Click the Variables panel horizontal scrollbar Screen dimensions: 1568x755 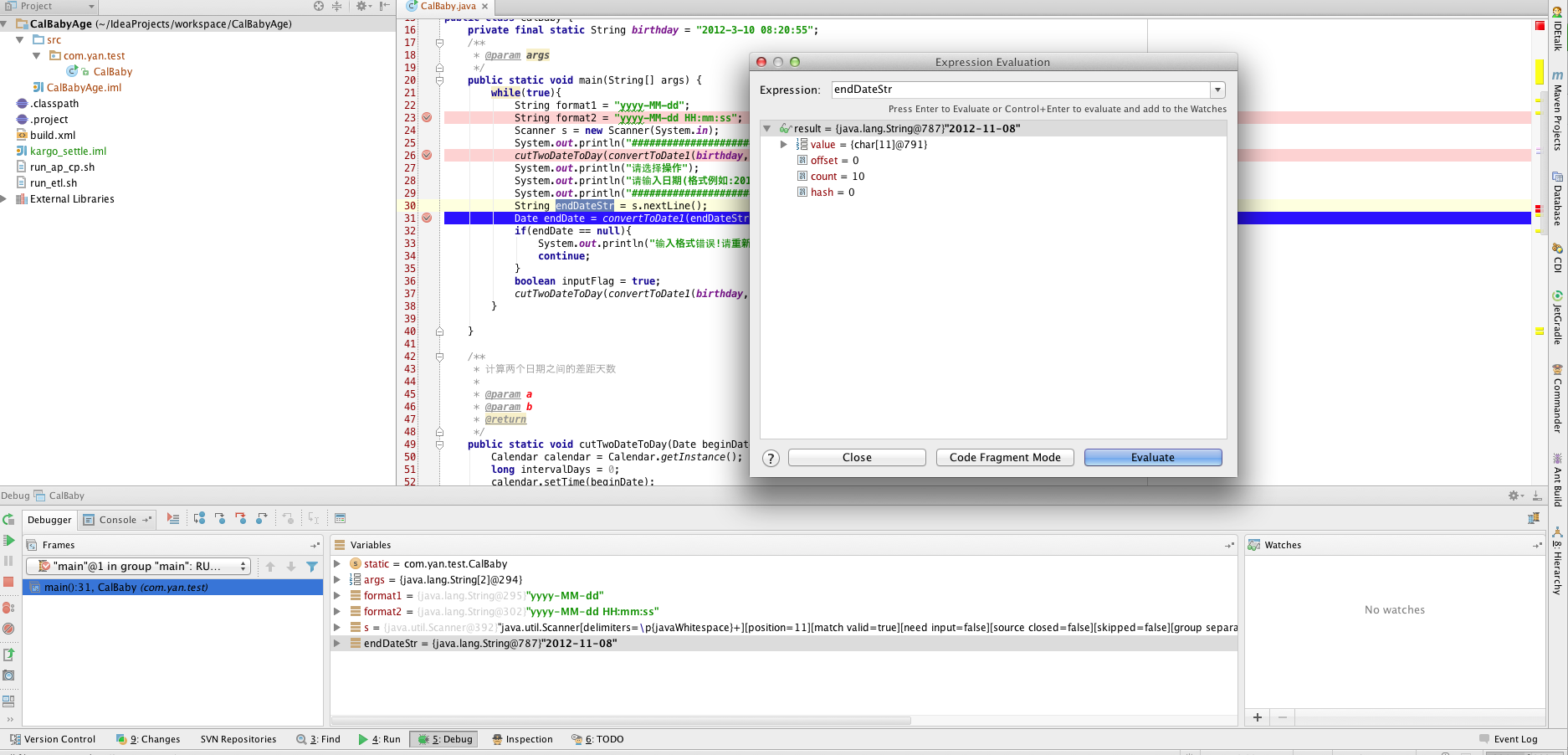(x=621, y=721)
